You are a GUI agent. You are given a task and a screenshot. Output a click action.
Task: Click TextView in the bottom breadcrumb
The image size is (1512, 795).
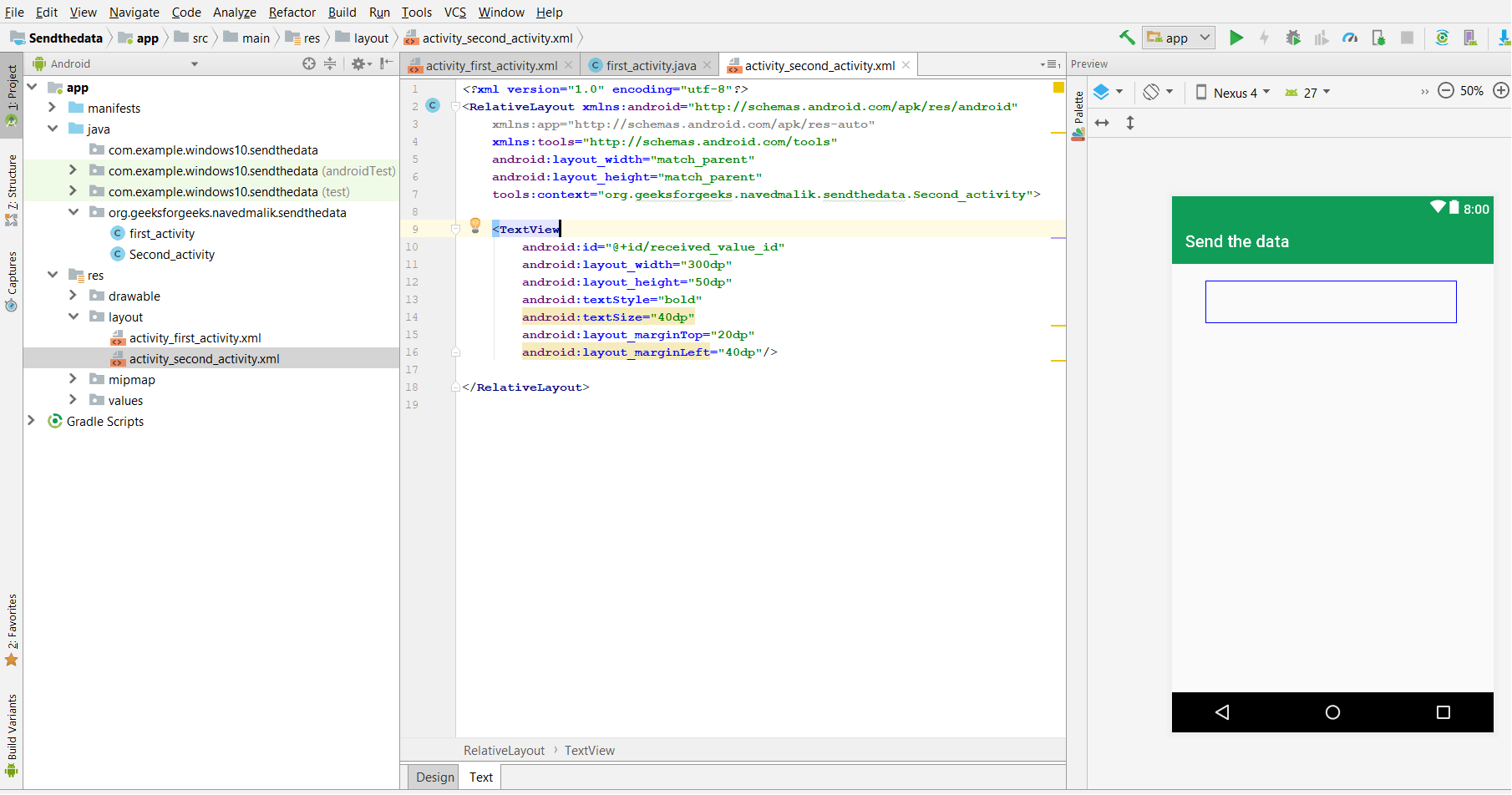tap(590, 751)
